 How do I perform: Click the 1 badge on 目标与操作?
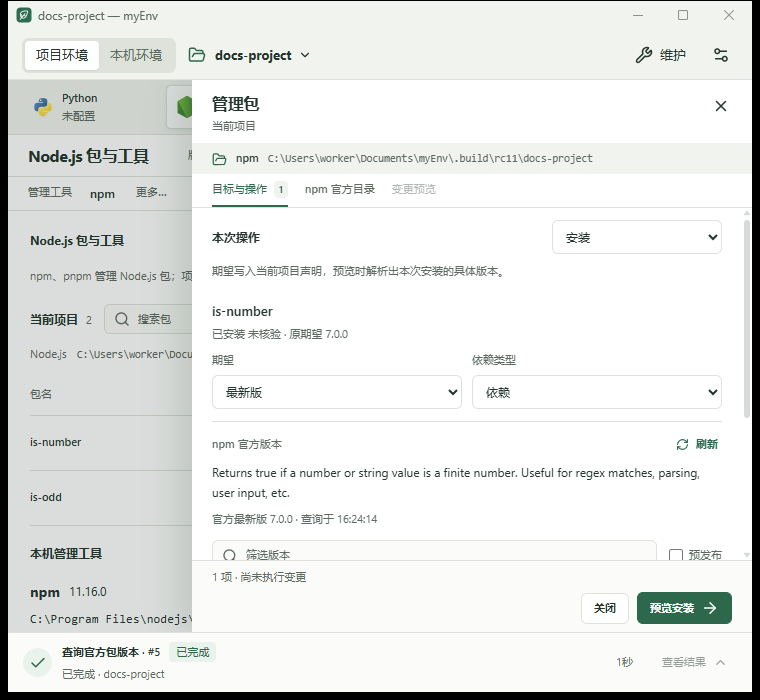[281, 190]
